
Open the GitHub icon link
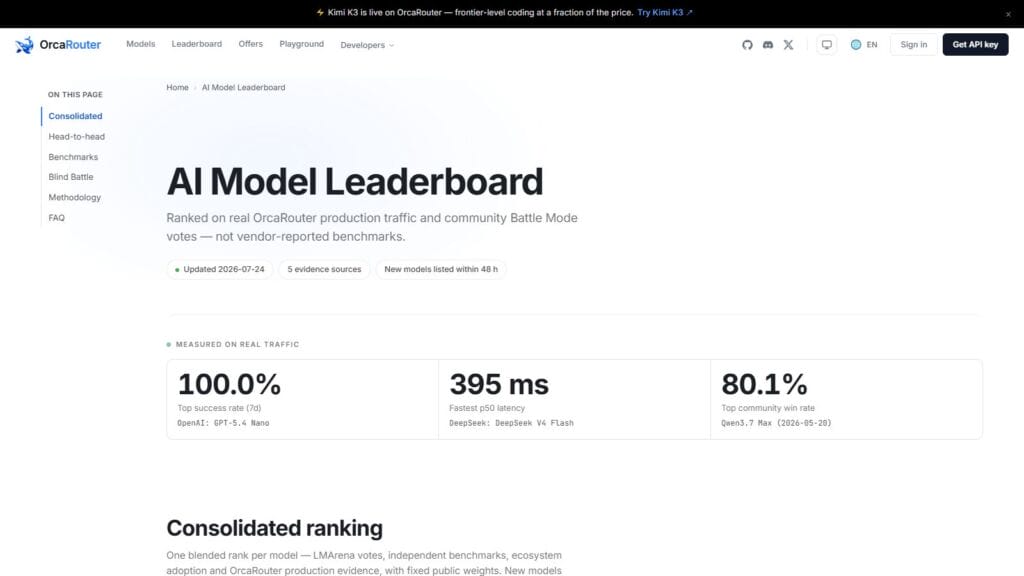coord(747,44)
